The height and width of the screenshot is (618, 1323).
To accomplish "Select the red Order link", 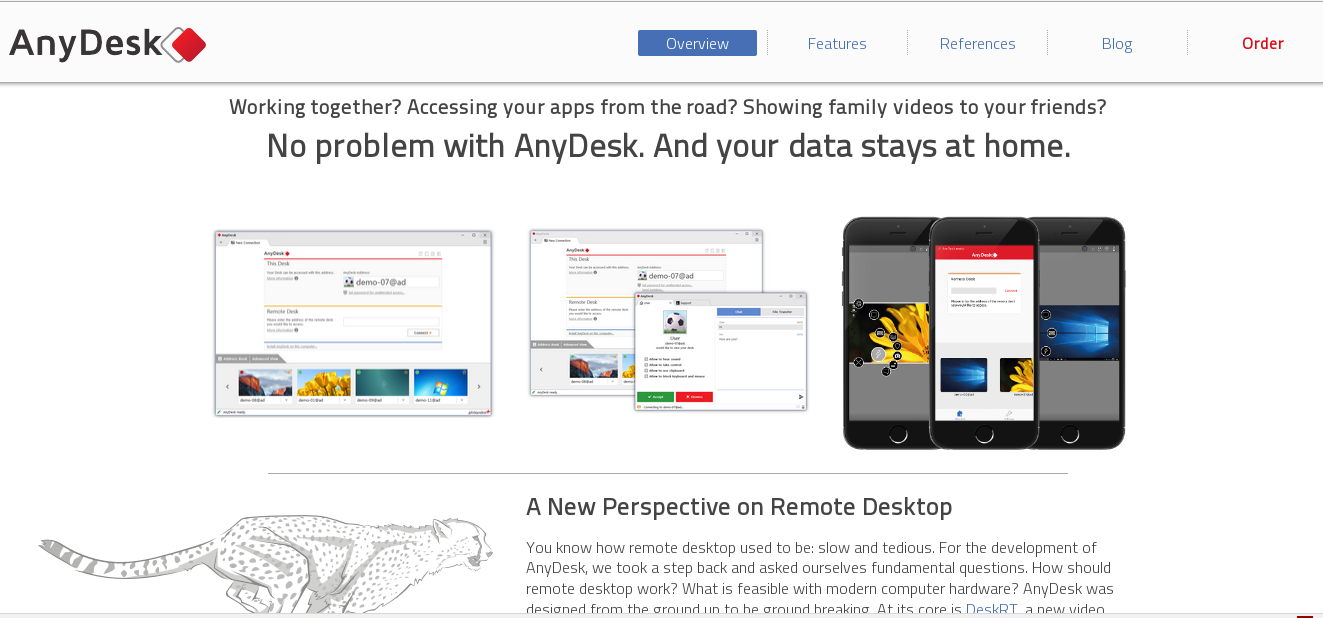I will coord(1263,43).
